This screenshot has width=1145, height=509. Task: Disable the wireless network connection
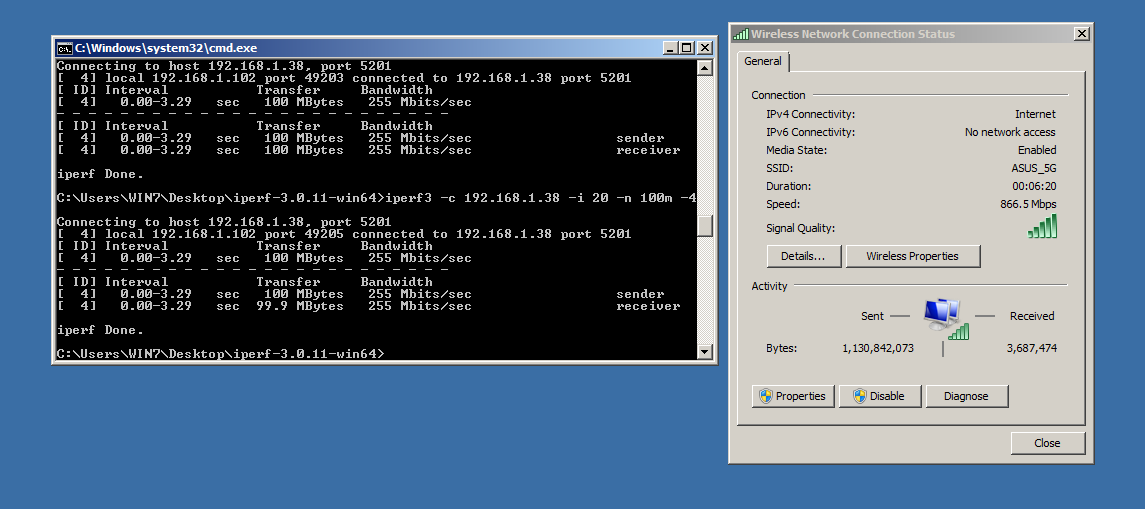pyautogui.click(x=879, y=396)
